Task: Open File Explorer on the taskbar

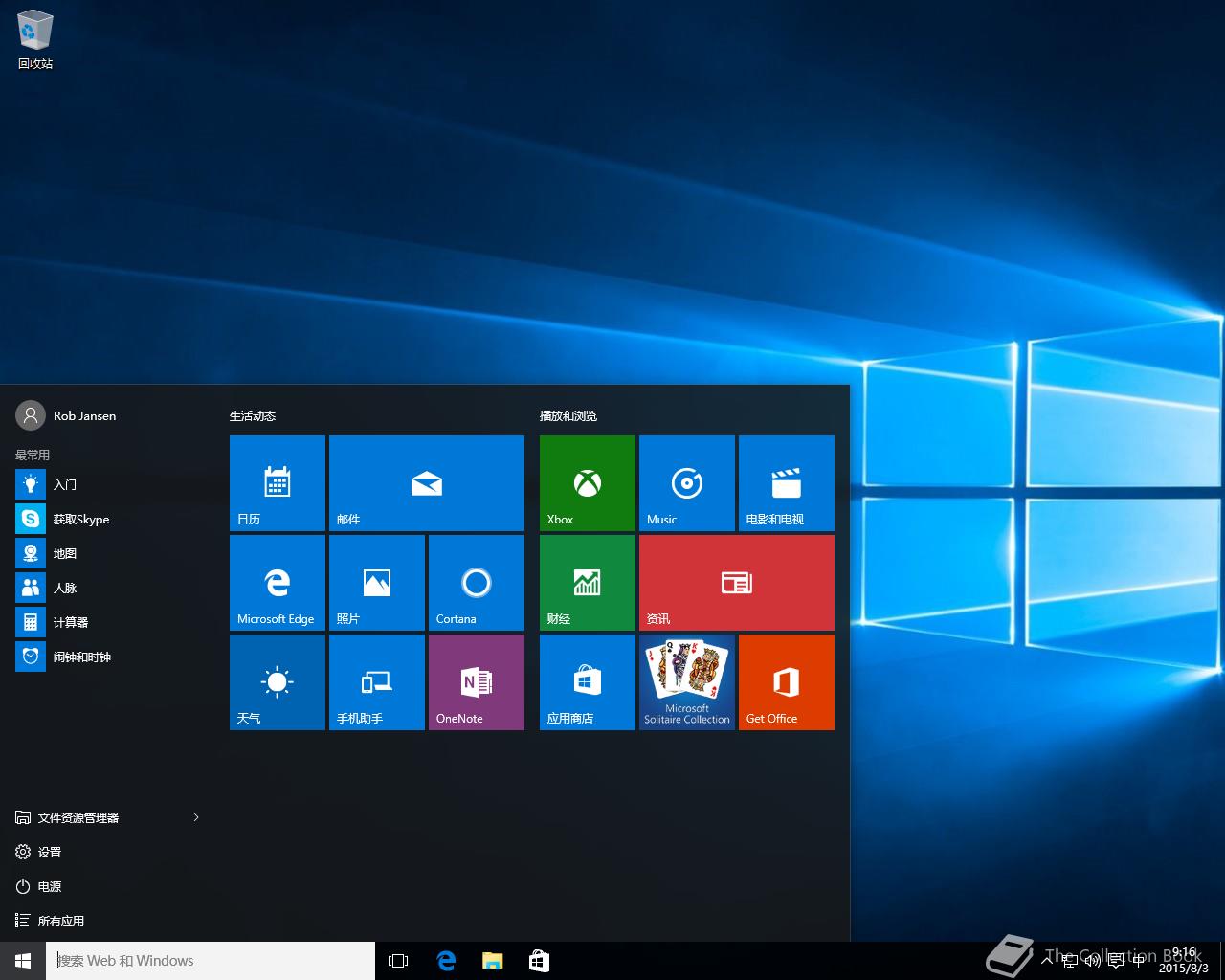Action: [492, 961]
